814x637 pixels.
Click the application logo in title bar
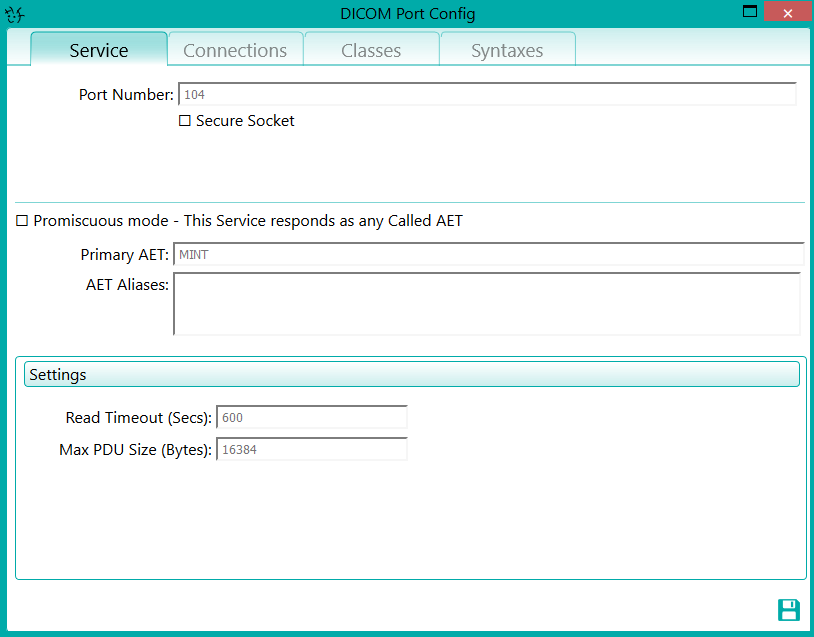click(15, 14)
